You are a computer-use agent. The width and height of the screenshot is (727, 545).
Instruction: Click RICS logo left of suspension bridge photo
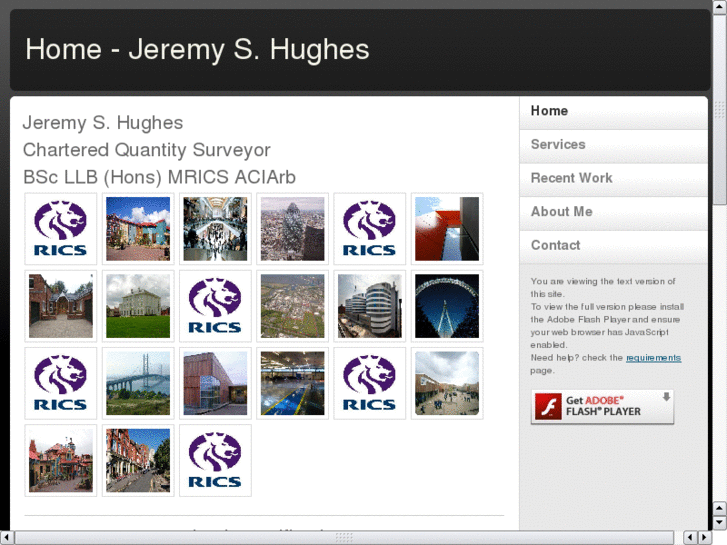click(x=61, y=383)
